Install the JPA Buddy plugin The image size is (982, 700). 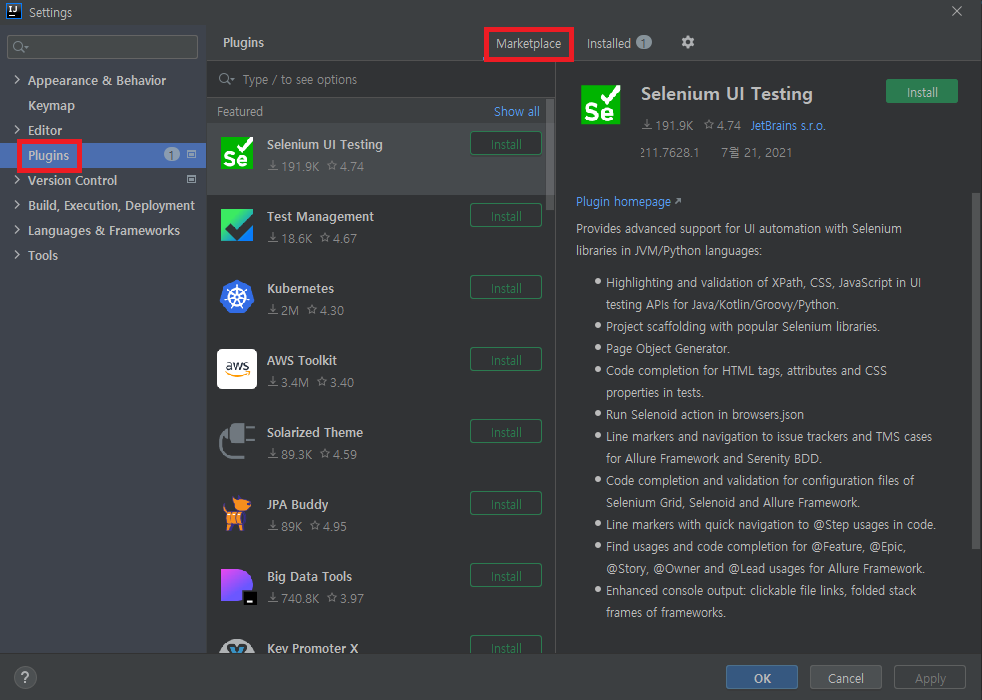point(506,504)
